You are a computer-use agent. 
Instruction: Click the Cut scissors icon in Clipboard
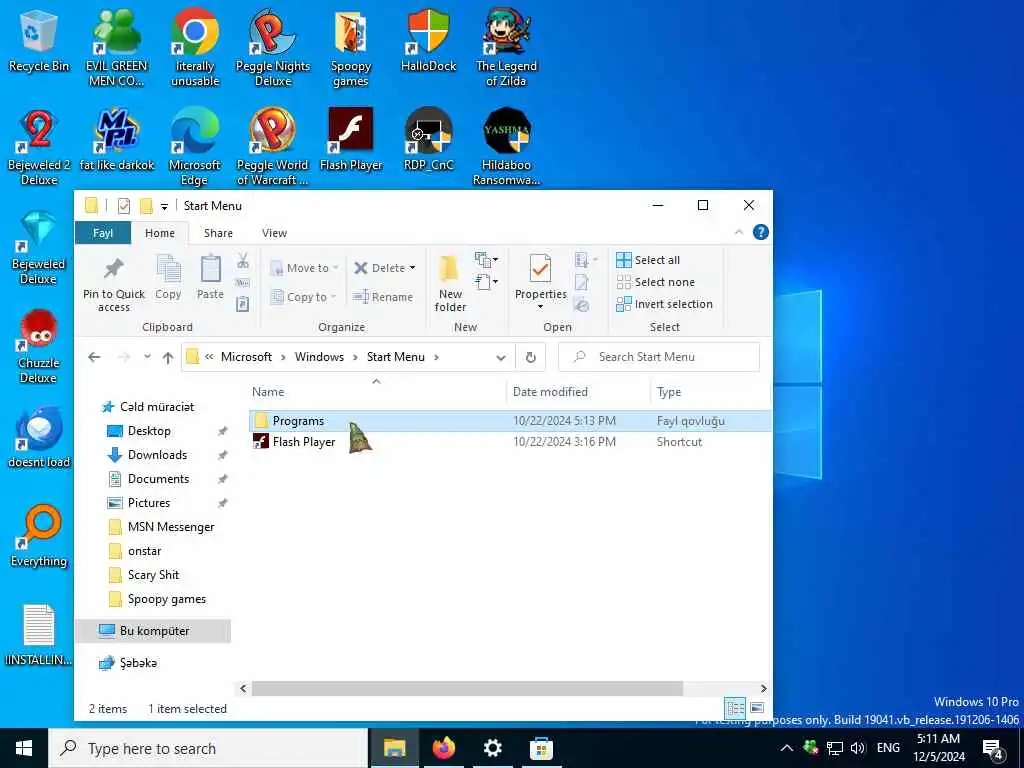[243, 261]
